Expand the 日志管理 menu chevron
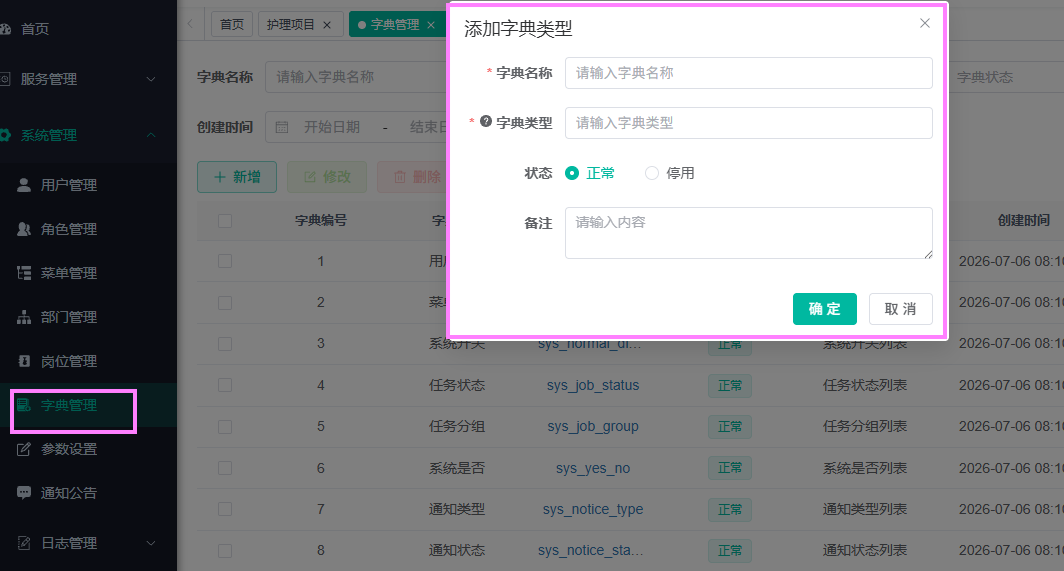The height and width of the screenshot is (571, 1064). tap(151, 543)
